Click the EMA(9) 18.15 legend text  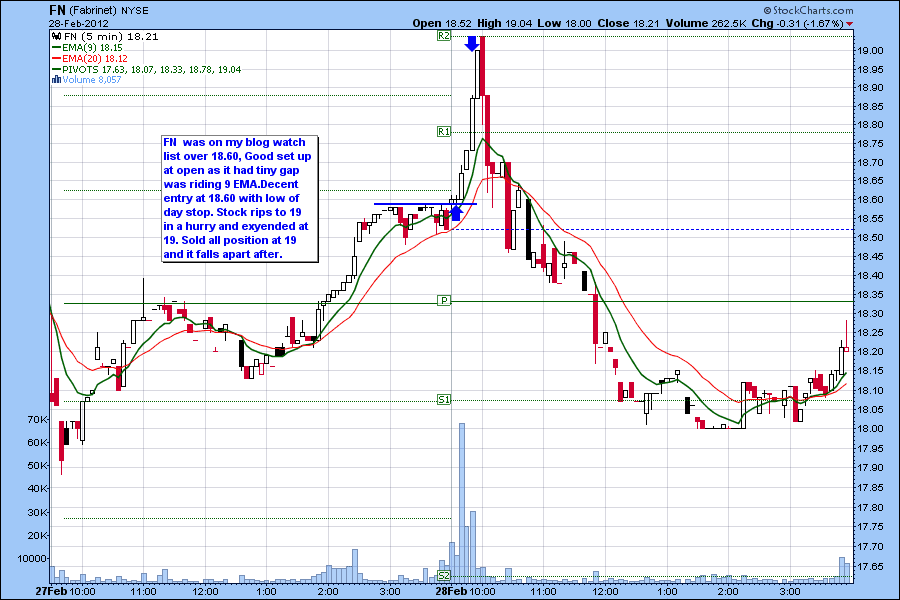(x=92, y=48)
